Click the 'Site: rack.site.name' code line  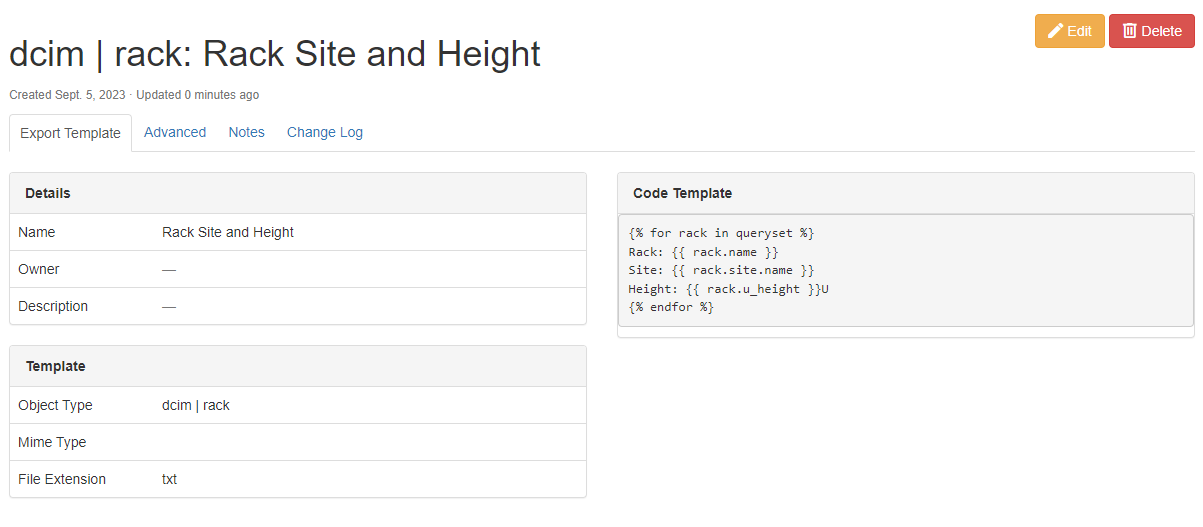(721, 270)
